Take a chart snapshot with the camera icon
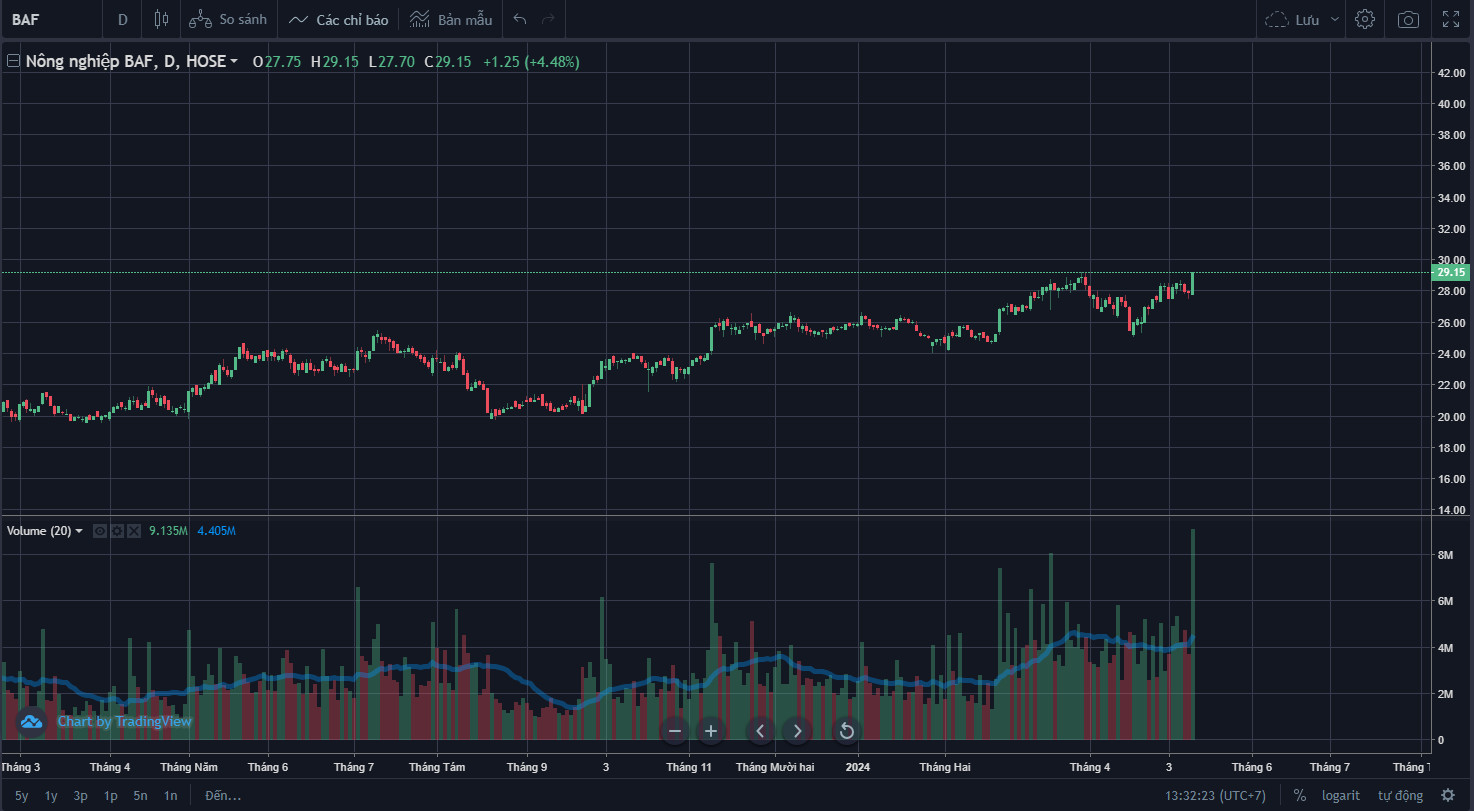 click(1408, 19)
